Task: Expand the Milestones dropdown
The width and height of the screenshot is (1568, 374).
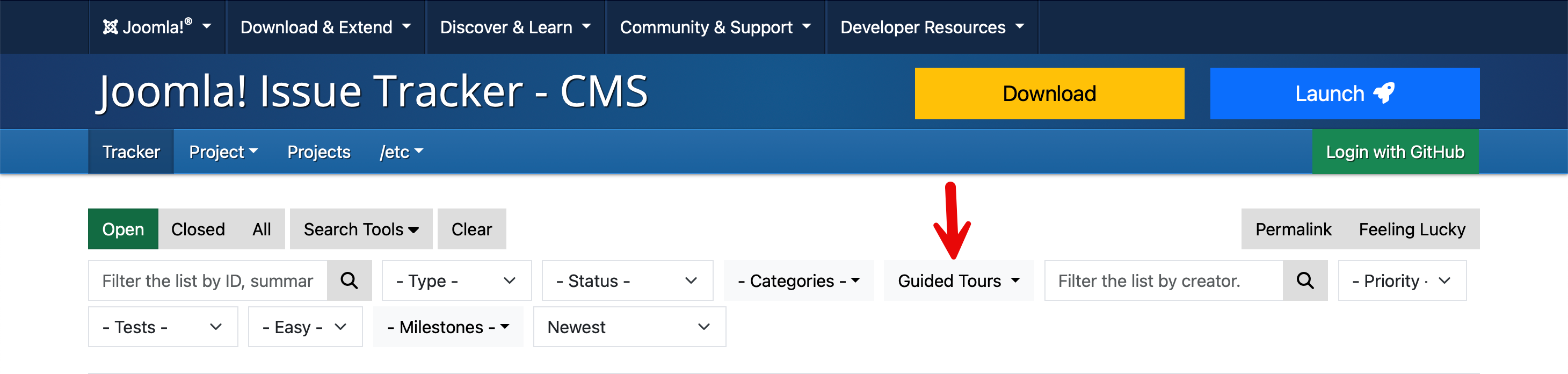Action: 448,327
